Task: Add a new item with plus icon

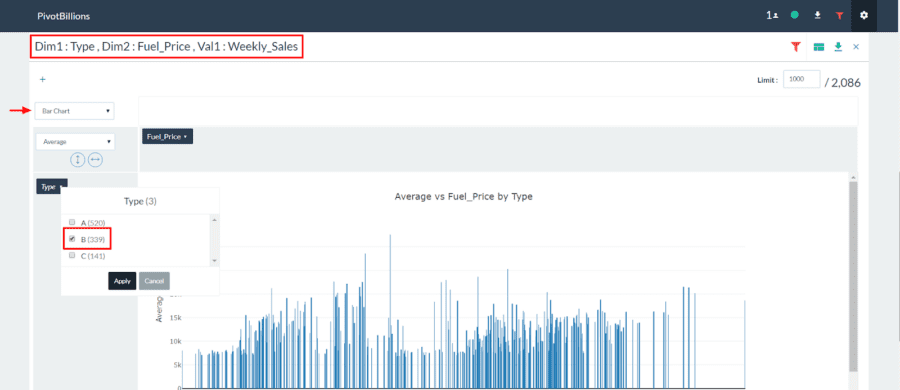Action: click(x=42, y=80)
